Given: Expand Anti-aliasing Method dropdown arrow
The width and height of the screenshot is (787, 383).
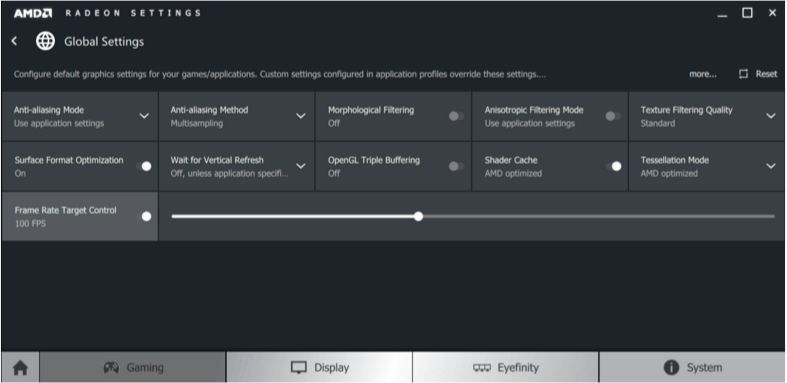Looking at the screenshot, I should click(301, 116).
